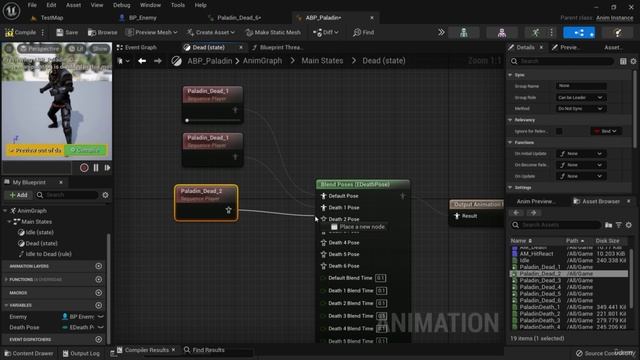Screen dimensions: 640x360
Task: Open the sync Method dropdown
Action: [x=581, y=109]
